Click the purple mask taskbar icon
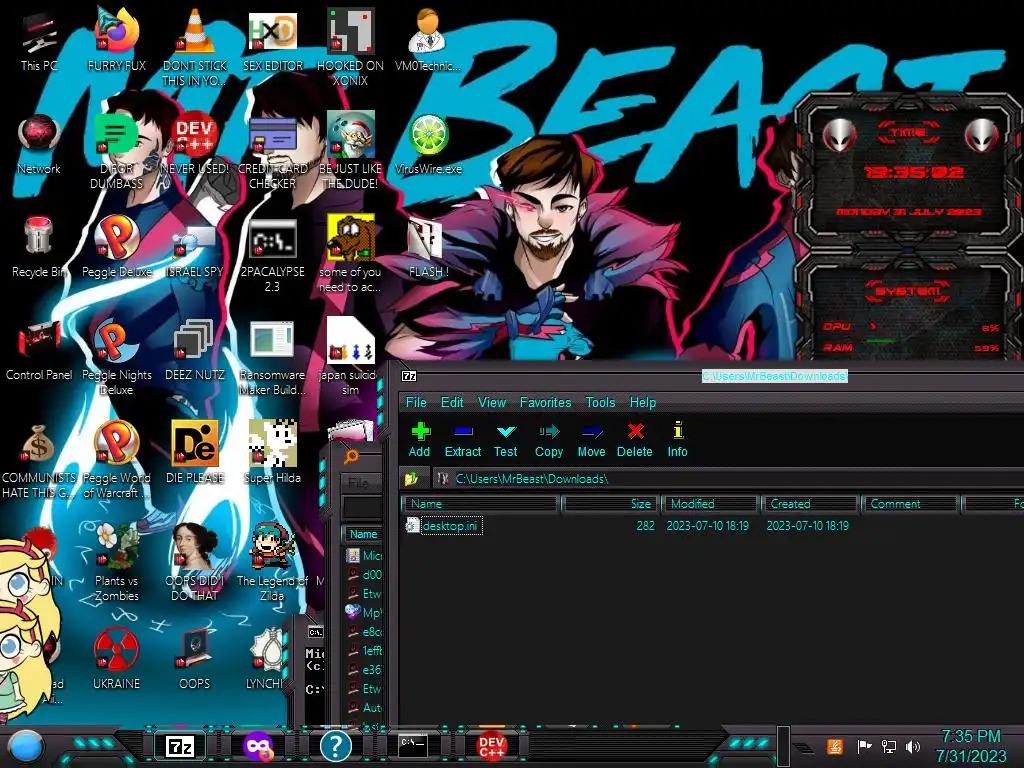 click(x=258, y=746)
